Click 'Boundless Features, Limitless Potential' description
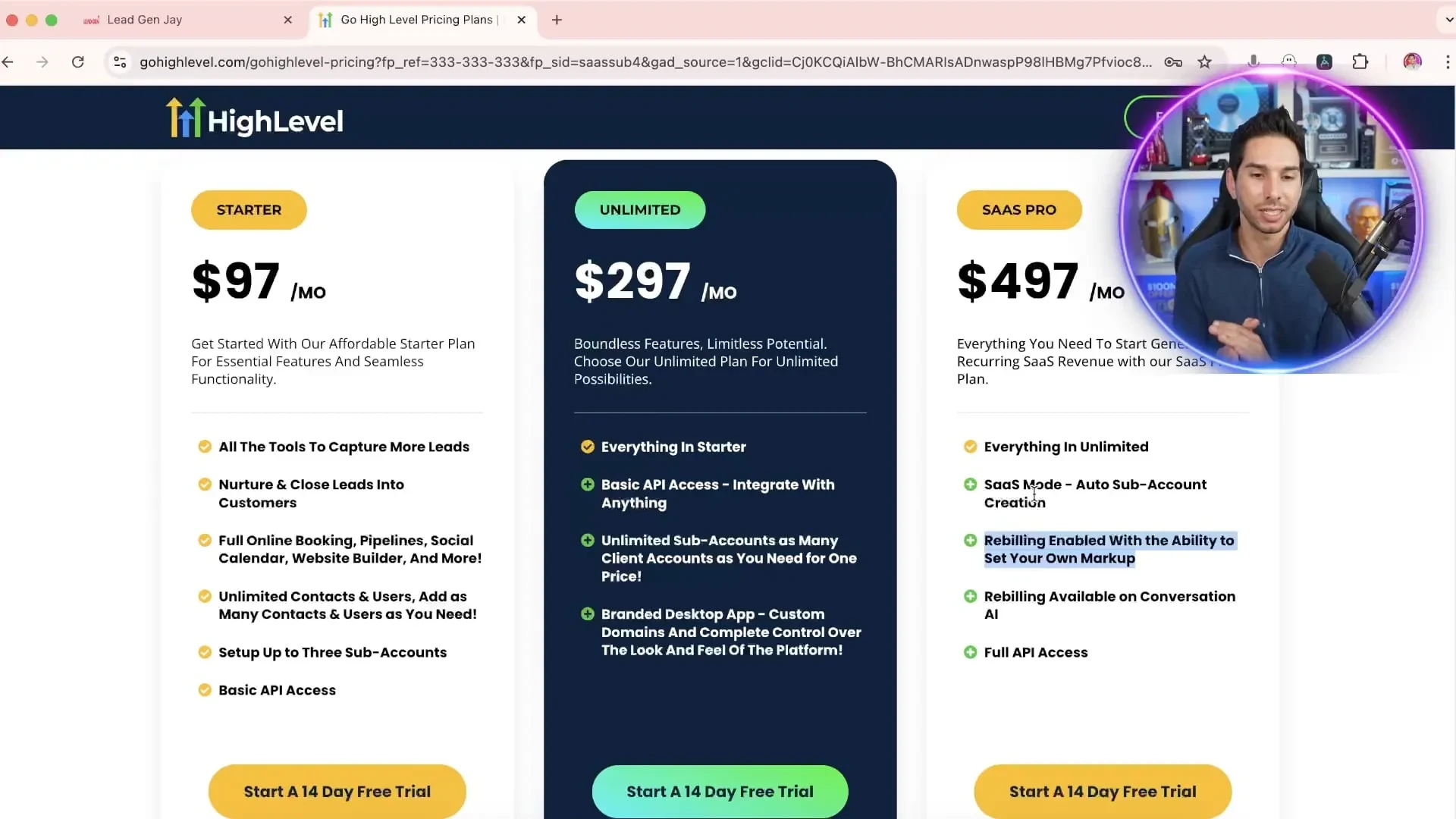This screenshot has height=819, width=1456. [706, 361]
